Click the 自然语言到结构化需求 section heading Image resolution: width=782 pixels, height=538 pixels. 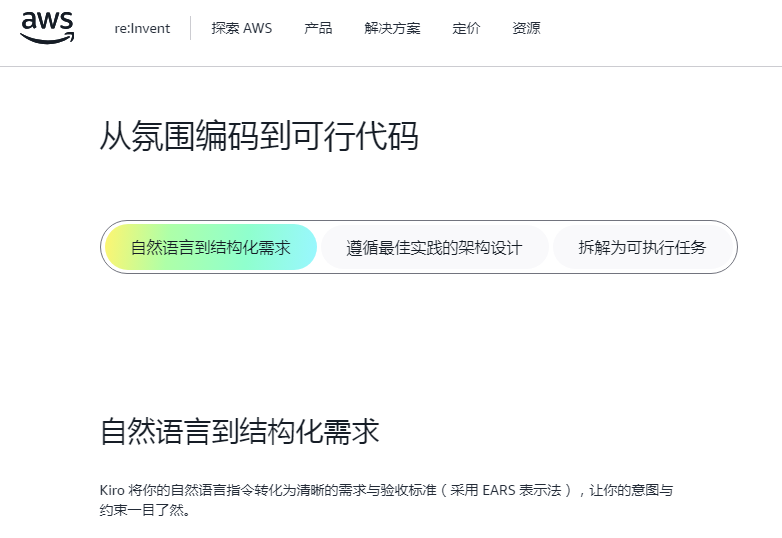[x=239, y=432]
